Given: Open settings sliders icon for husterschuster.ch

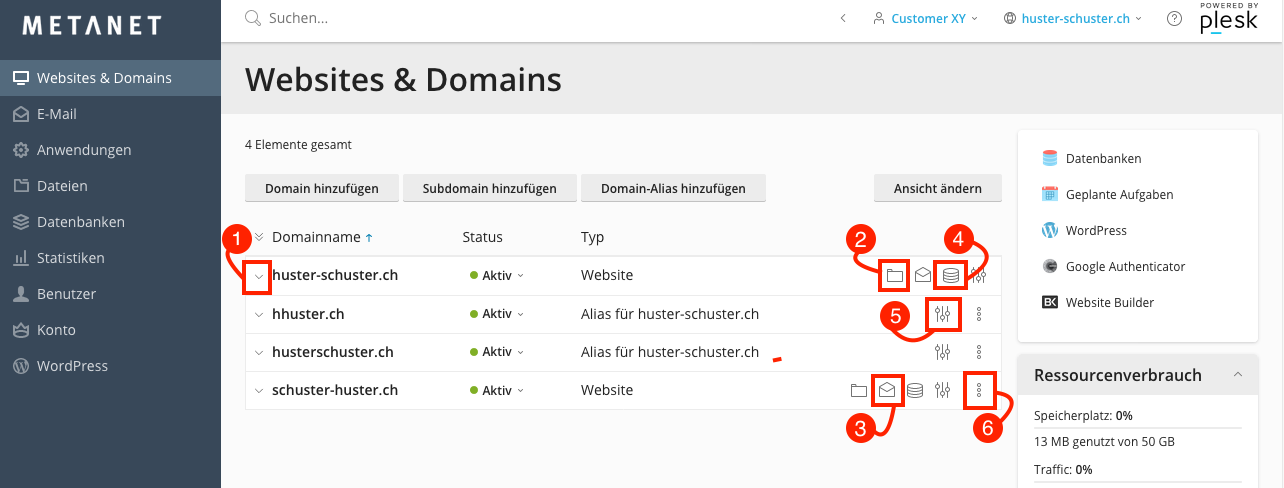Looking at the screenshot, I should (942, 352).
